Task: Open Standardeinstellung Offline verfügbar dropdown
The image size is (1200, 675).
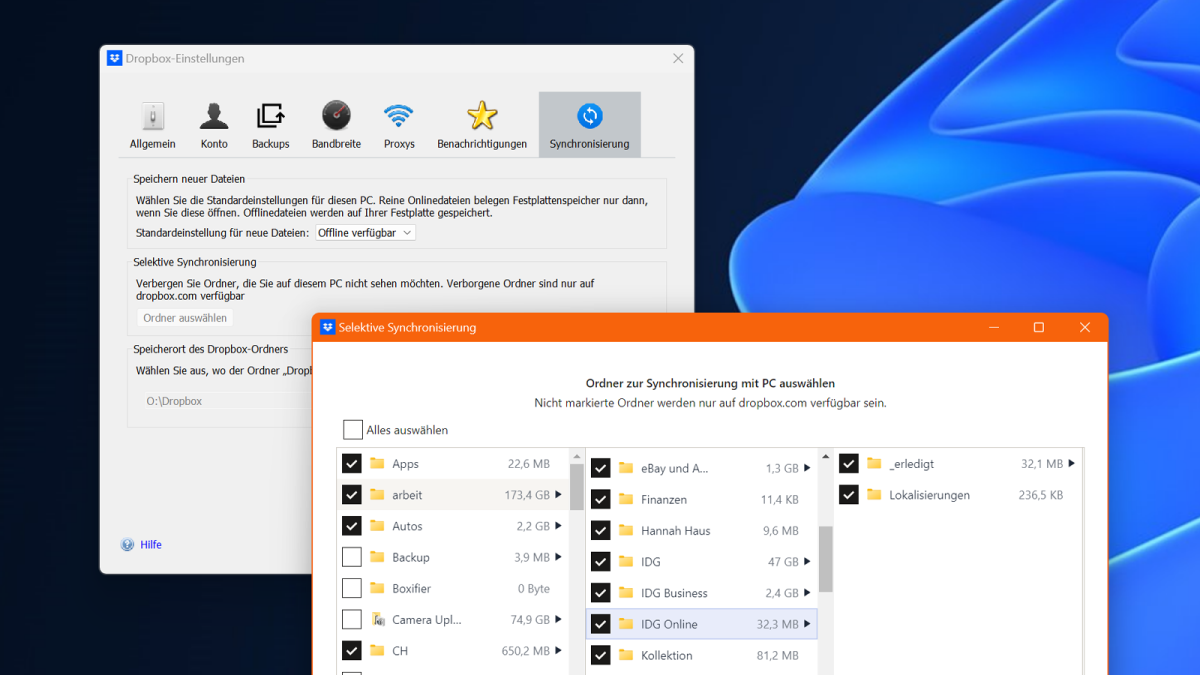Action: [365, 232]
